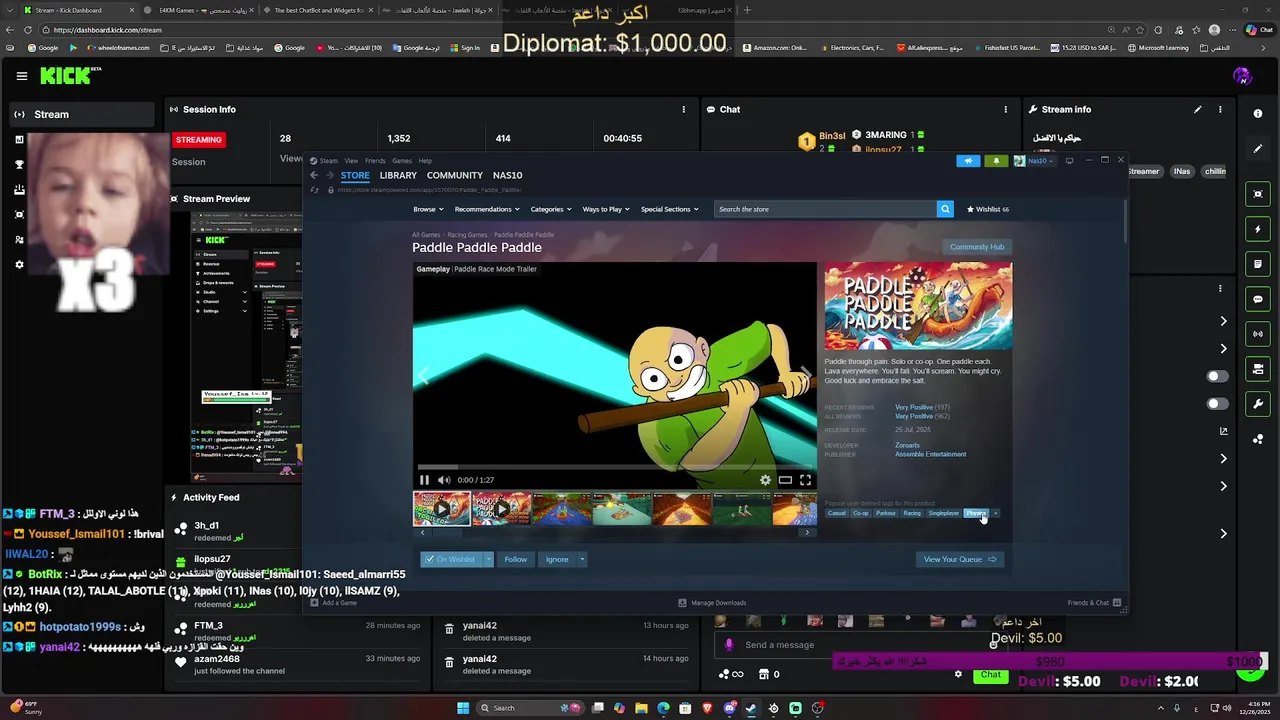
Task: Open Ignore options dropdown arrow
Action: point(582,559)
